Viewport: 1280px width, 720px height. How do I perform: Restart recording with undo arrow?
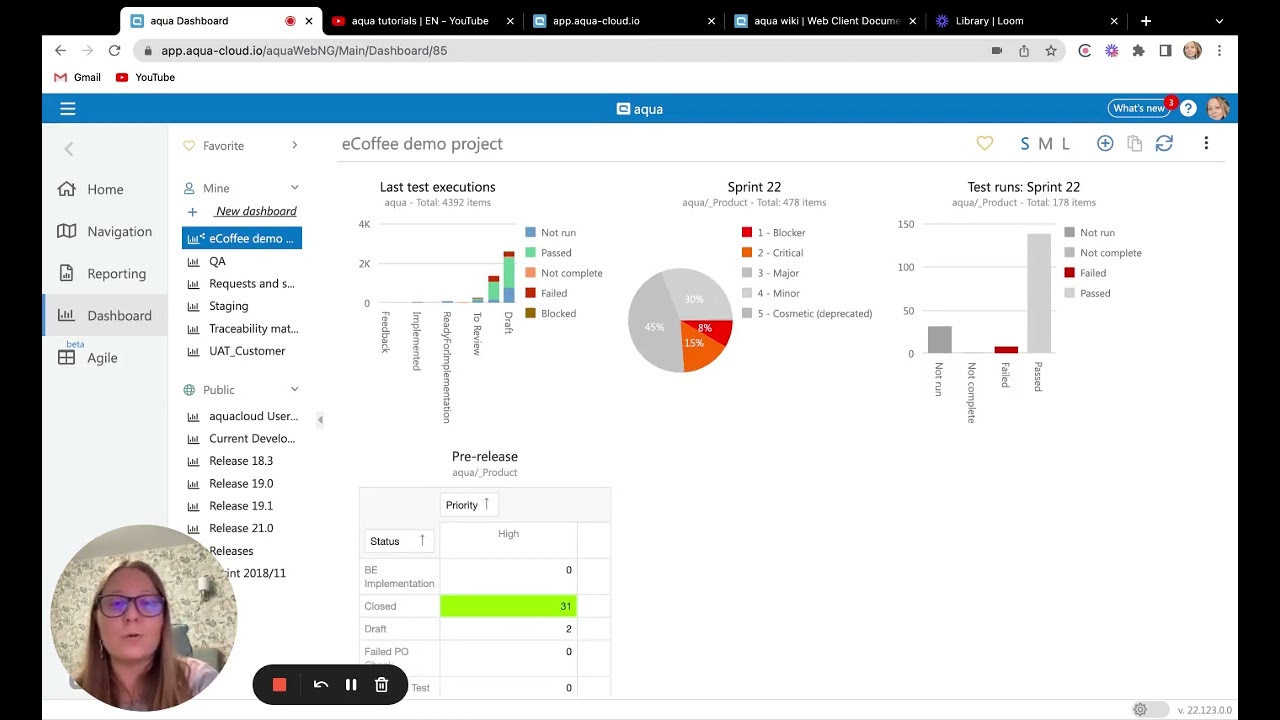point(321,685)
